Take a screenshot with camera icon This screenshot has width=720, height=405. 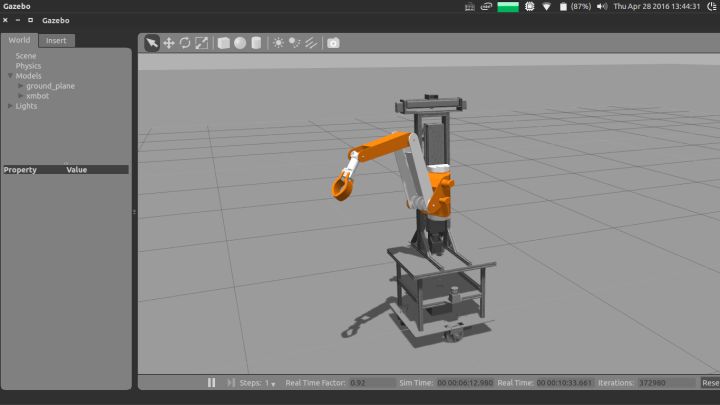333,43
